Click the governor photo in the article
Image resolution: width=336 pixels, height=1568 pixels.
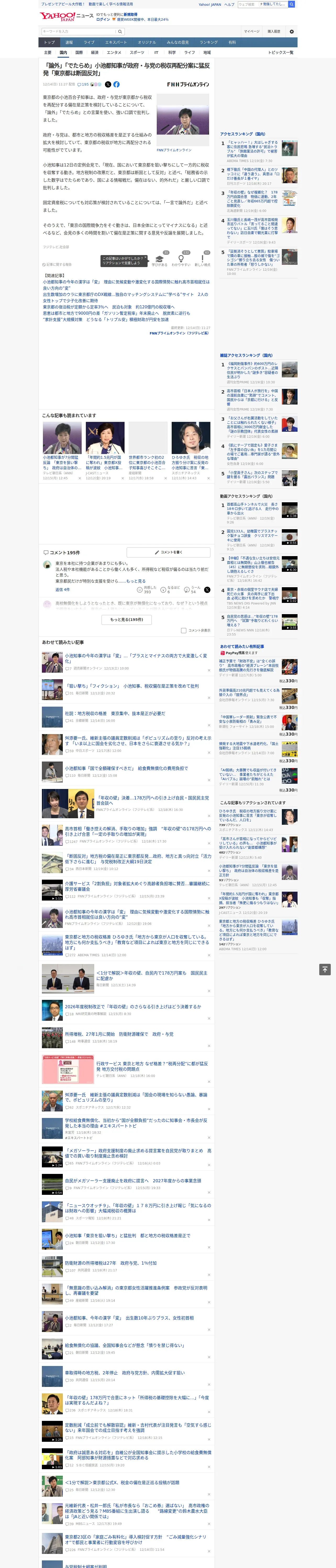(x=183, y=120)
